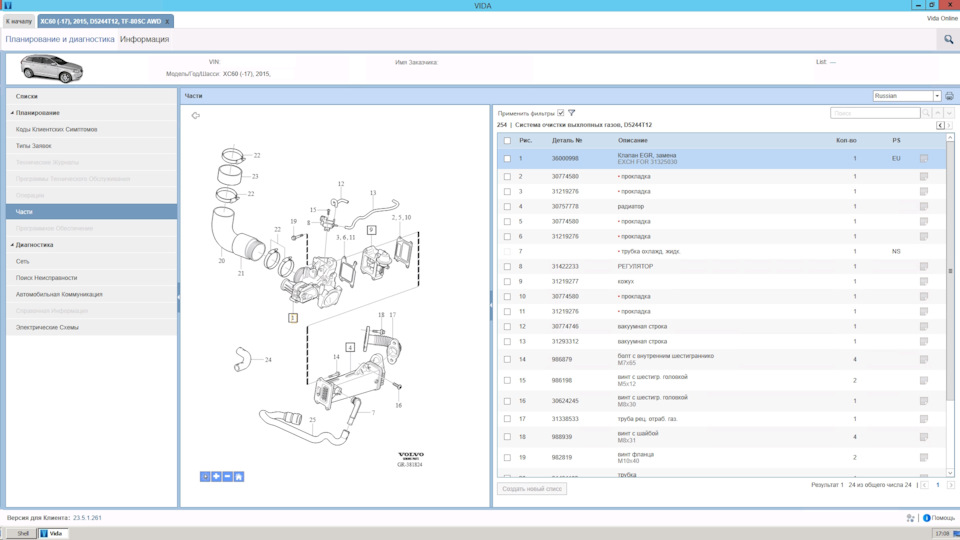The width and height of the screenshot is (960, 540).
Task: Open Электрические Схемы in sidebar
Action: [47, 327]
